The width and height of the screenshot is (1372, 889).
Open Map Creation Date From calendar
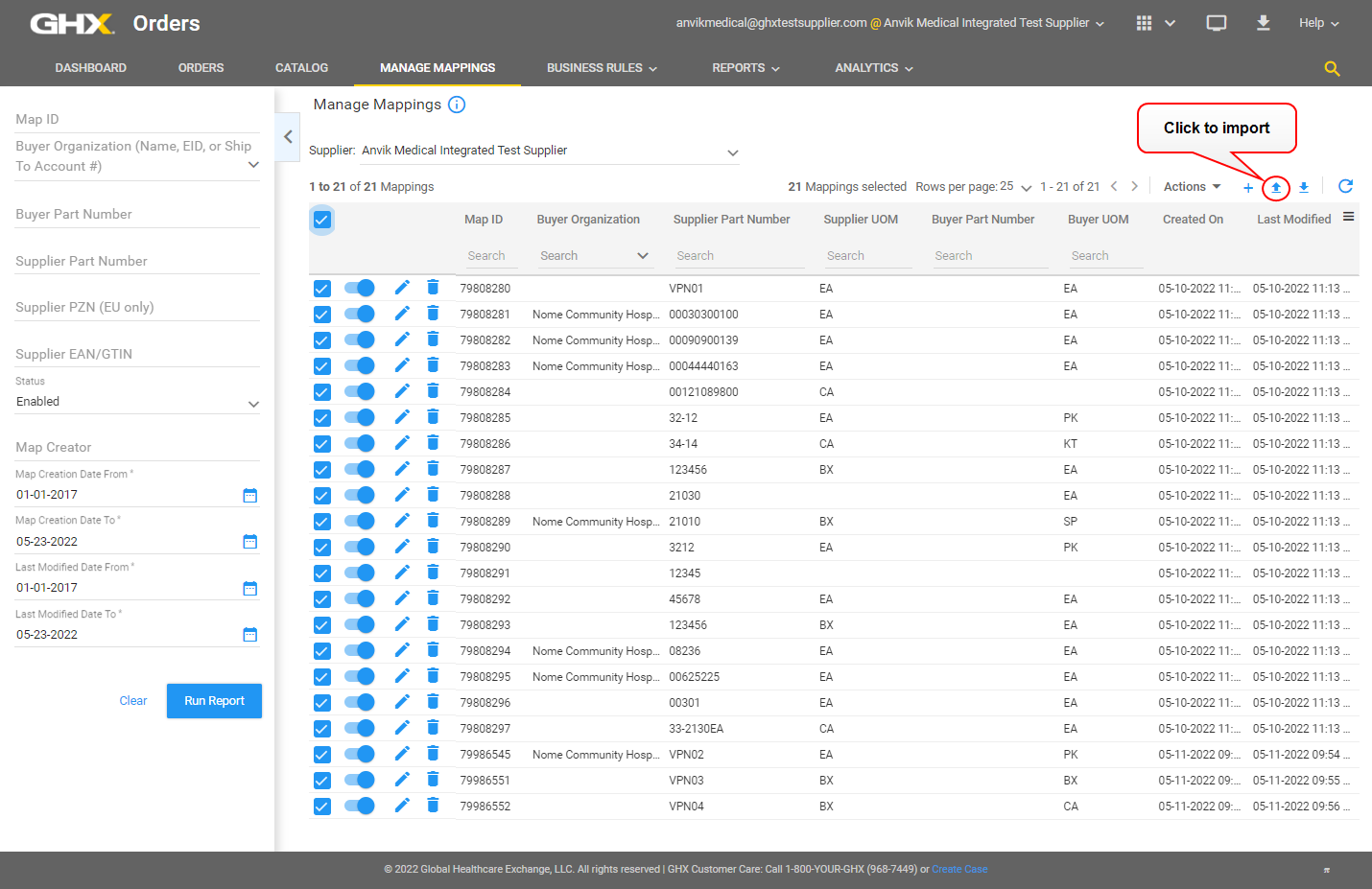click(x=250, y=495)
